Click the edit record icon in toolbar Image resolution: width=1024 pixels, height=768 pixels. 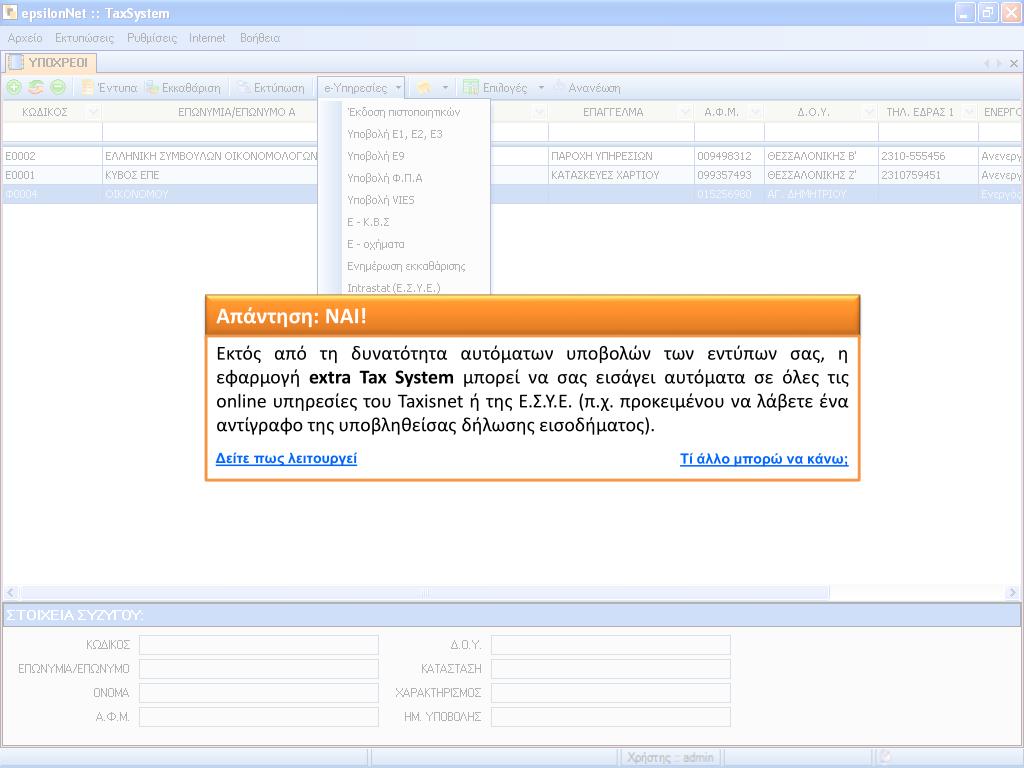pyautogui.click(x=36, y=88)
